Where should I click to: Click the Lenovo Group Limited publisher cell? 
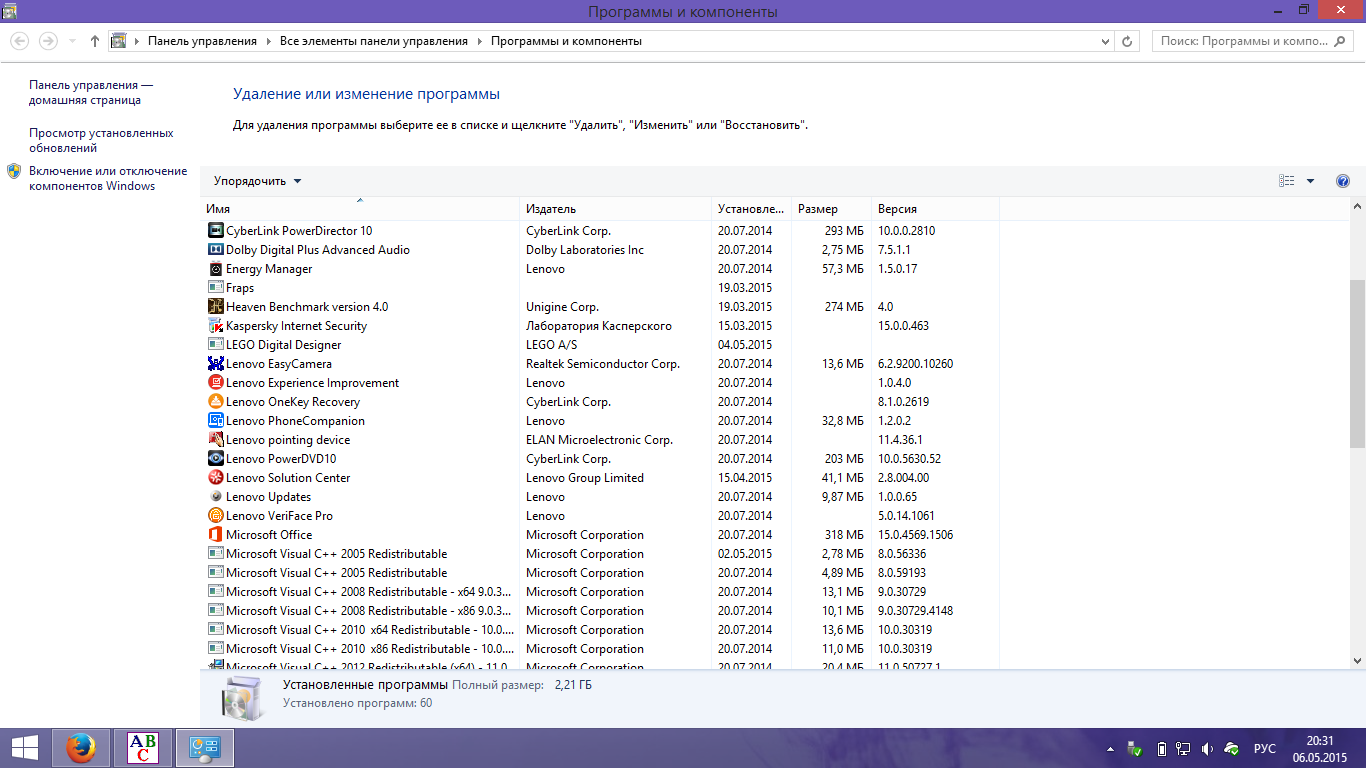[x=585, y=478]
